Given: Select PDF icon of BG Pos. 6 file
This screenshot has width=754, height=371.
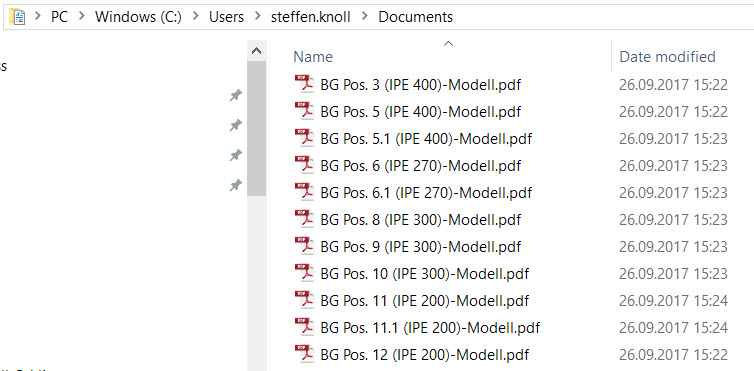Looking at the screenshot, I should click(x=304, y=165).
